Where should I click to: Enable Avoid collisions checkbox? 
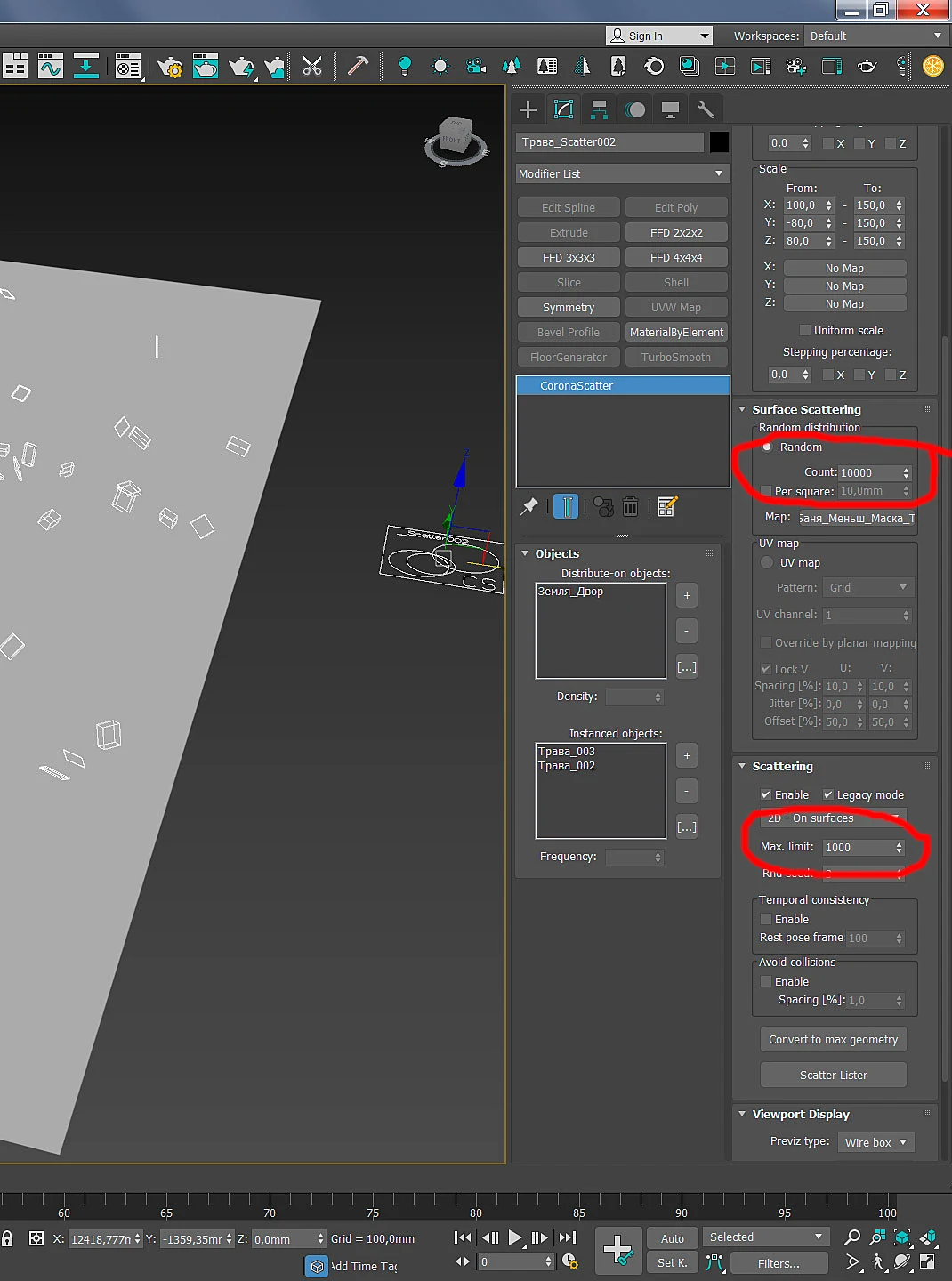pos(766,981)
